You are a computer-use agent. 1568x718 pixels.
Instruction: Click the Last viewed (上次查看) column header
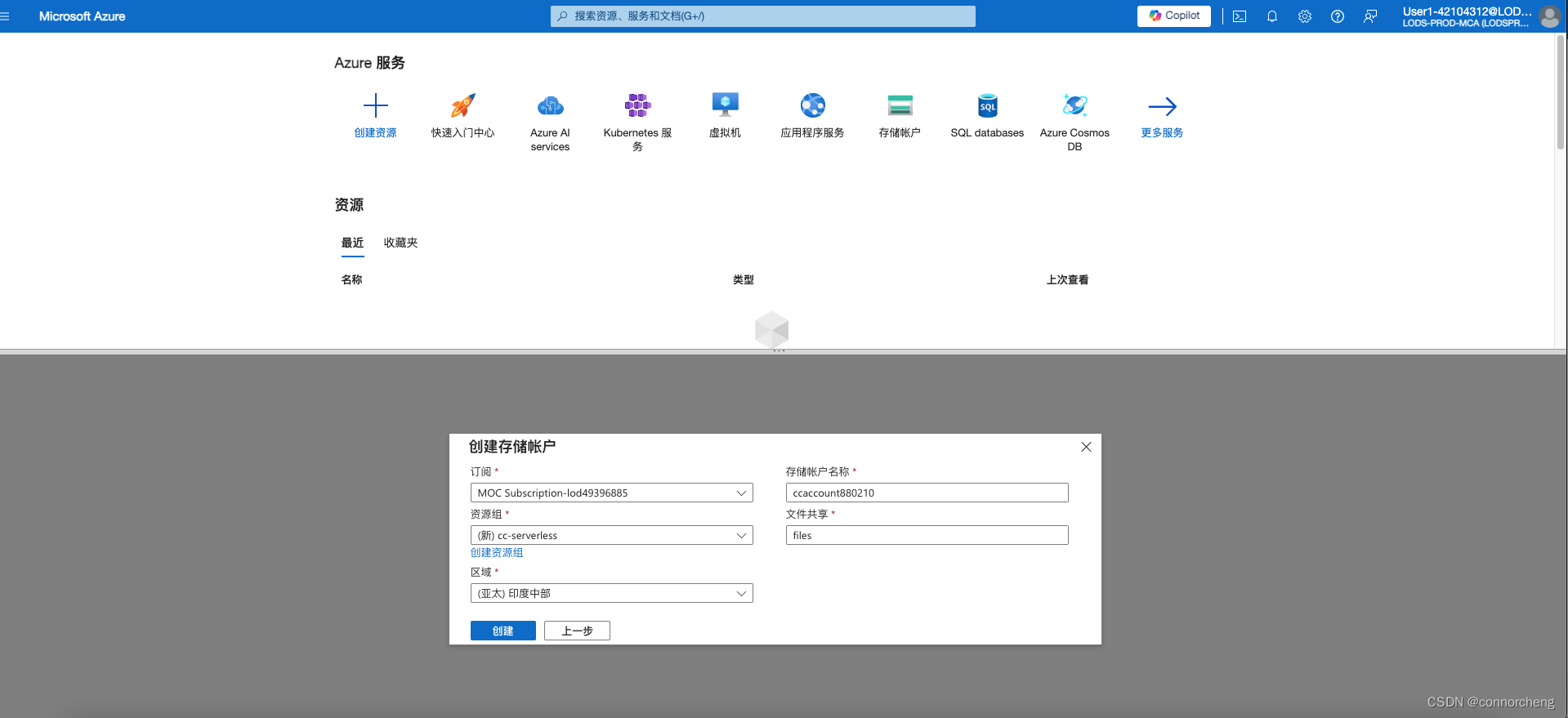(x=1067, y=279)
